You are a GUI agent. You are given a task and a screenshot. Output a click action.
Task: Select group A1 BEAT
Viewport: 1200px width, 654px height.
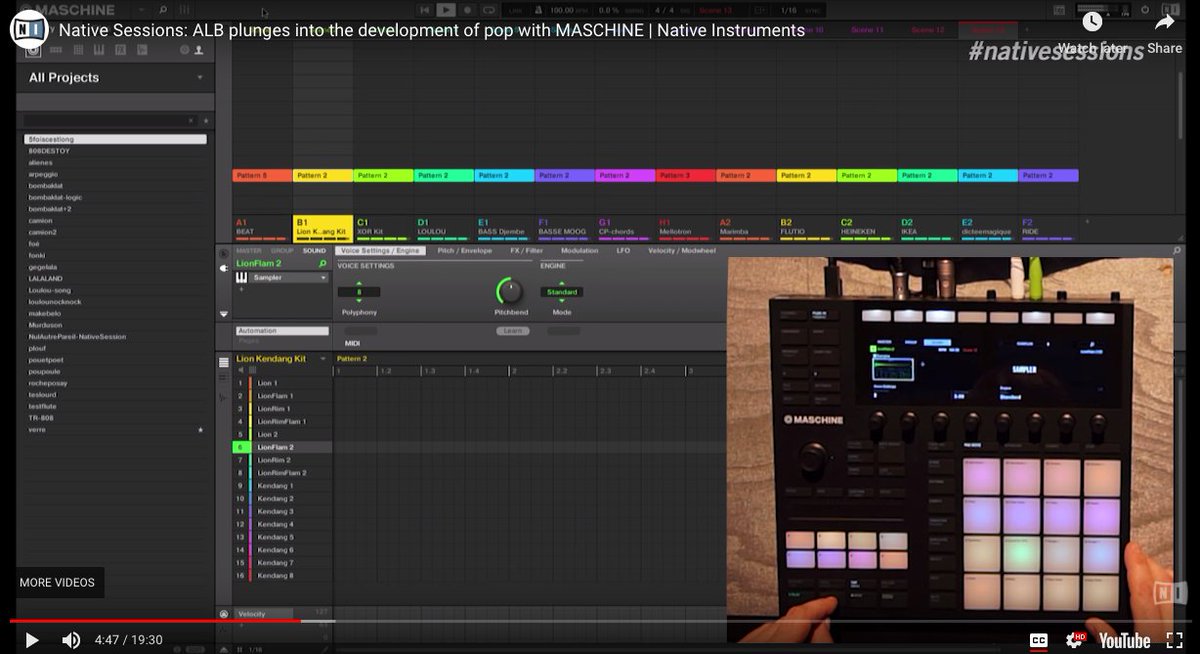point(262,227)
